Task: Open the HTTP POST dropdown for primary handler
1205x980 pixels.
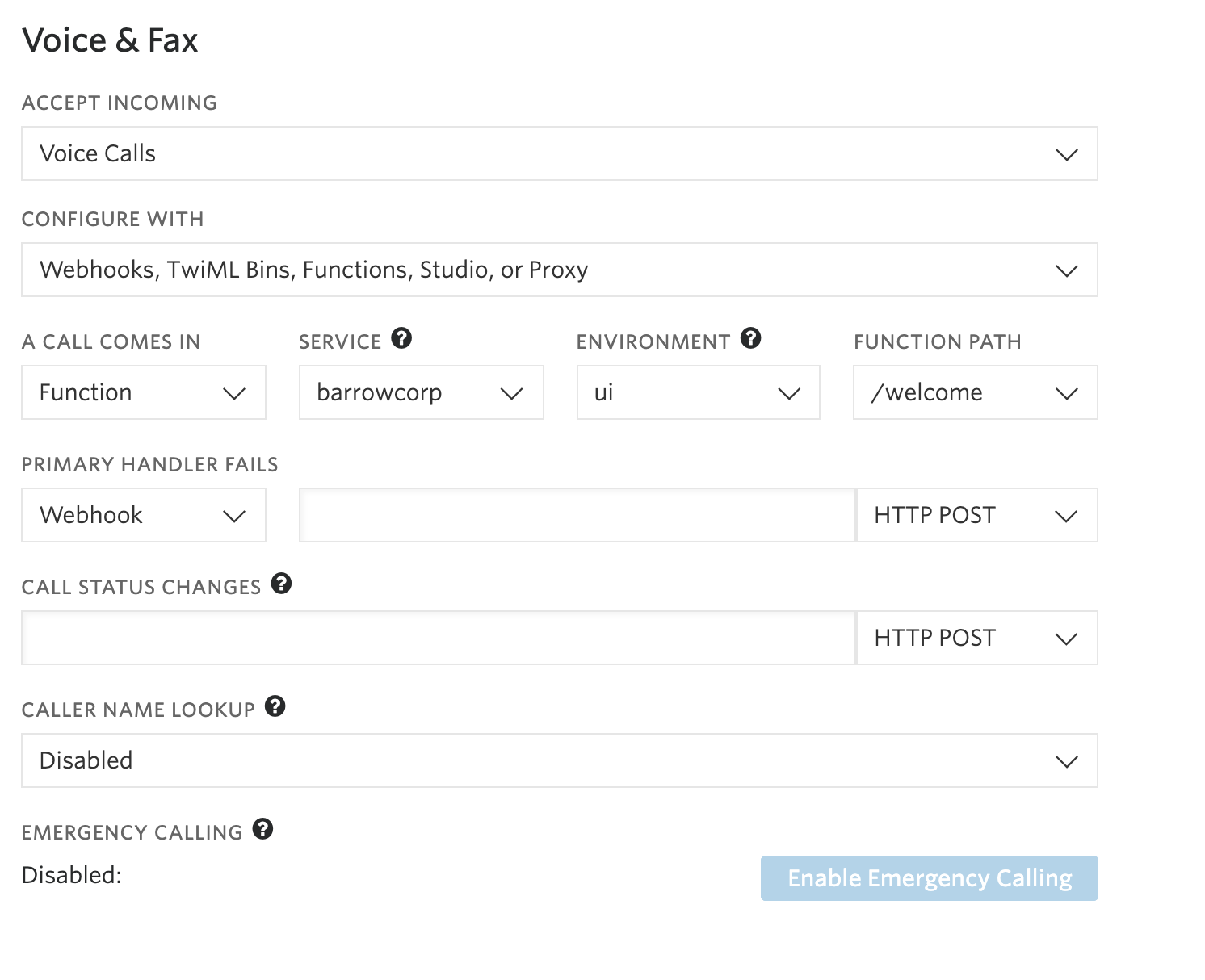Action: click(x=977, y=515)
